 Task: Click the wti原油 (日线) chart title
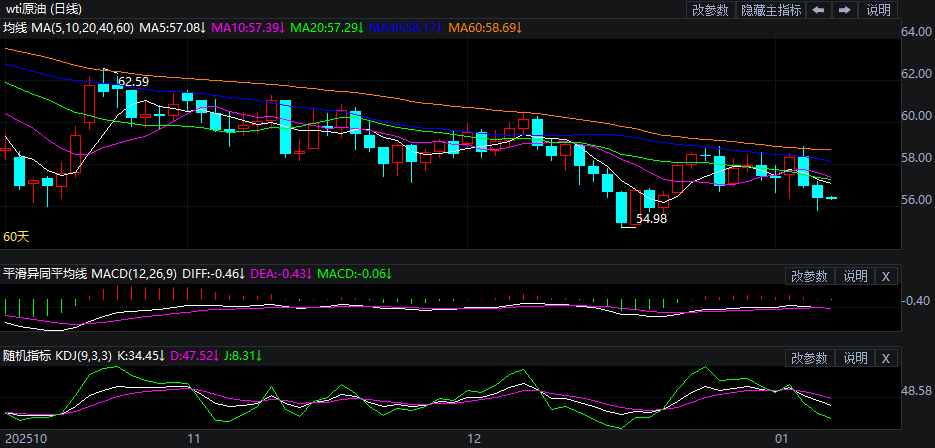[x=43, y=9]
